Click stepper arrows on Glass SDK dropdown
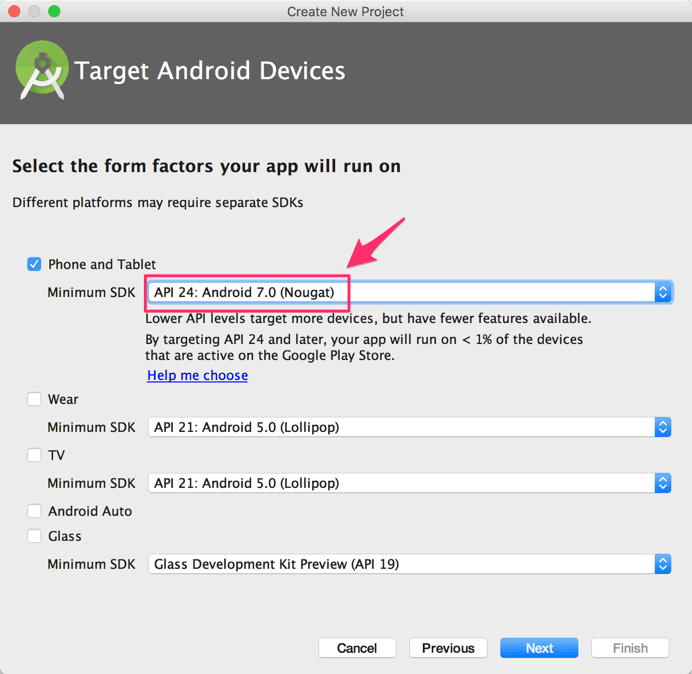 point(663,564)
